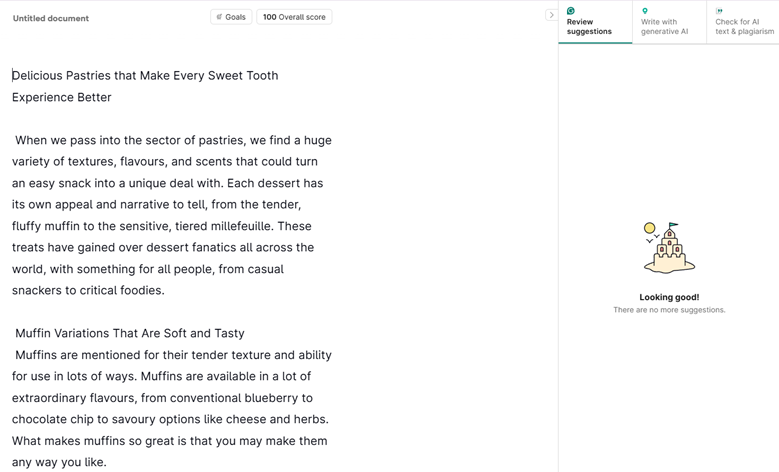The width and height of the screenshot is (779, 472).
Task: Click the 100 Overall score button
Action: coord(294,17)
